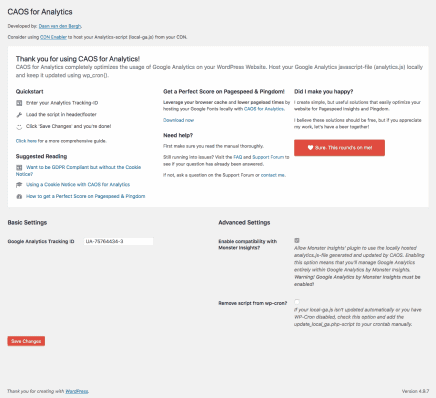Visit the Support Forum link
Image resolution: width=436 pixels, height=398 pixels.
pos(268,157)
